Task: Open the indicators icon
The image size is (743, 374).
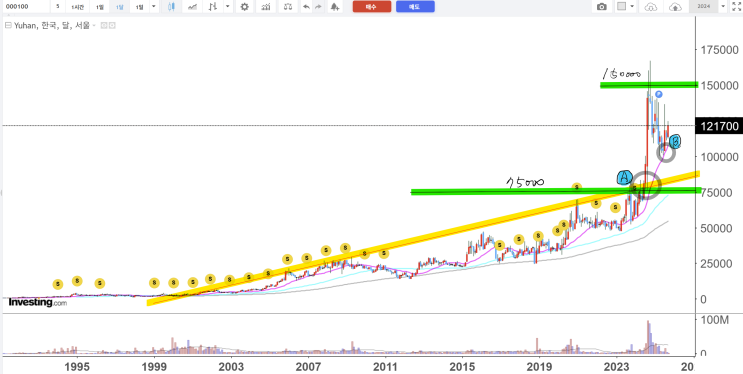Action: 266,7
